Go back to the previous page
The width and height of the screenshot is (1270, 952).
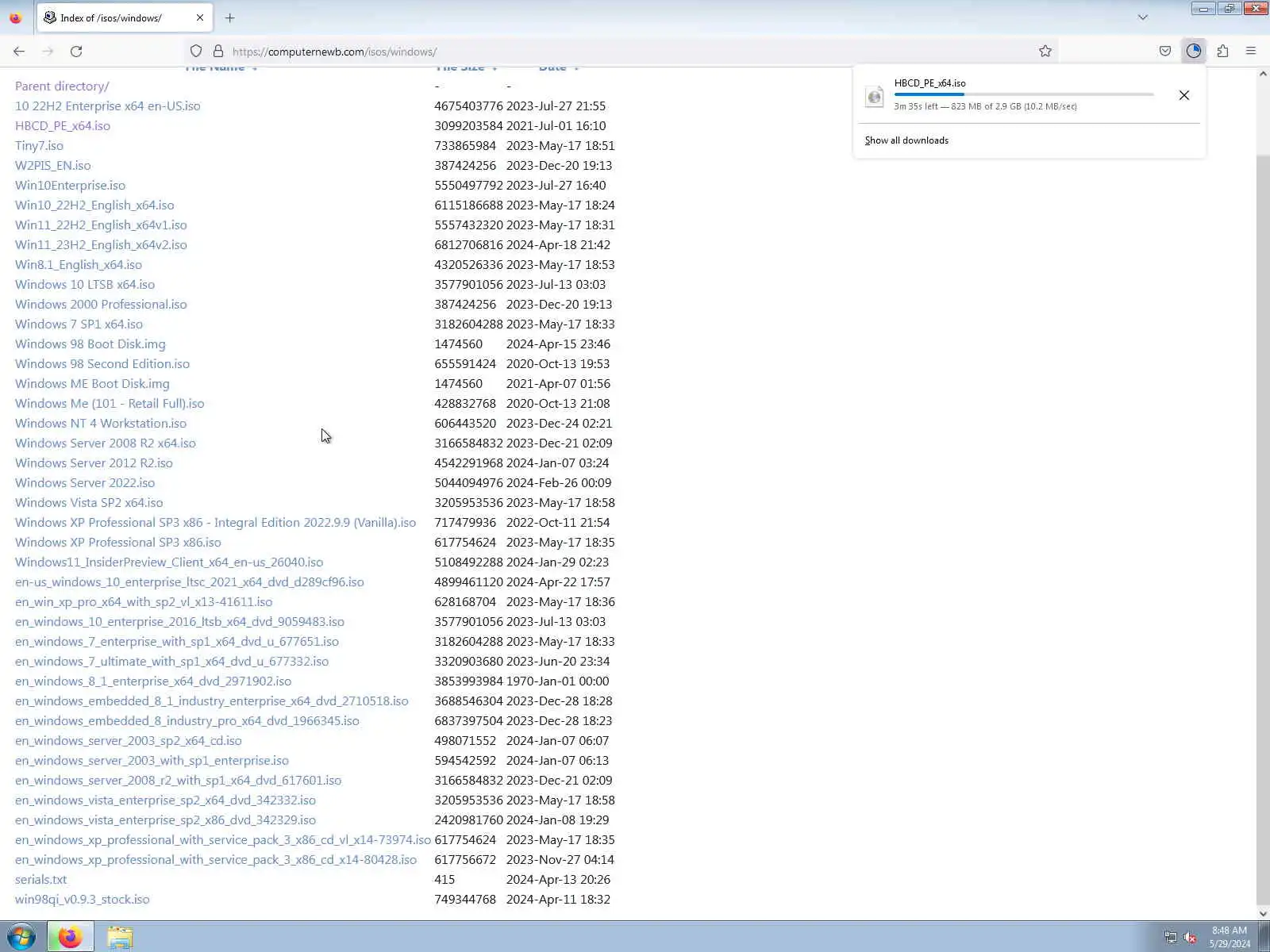click(19, 52)
